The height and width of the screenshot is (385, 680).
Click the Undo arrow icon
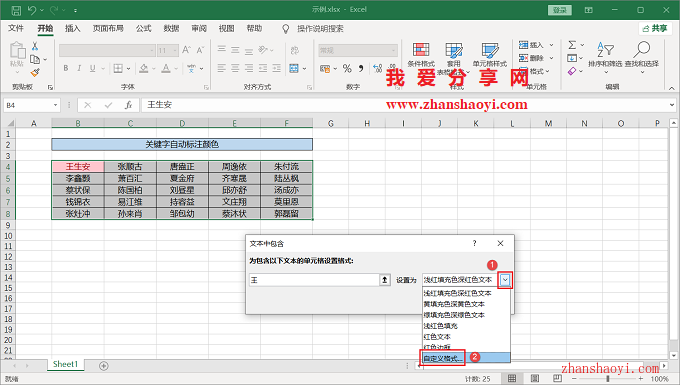32,10
